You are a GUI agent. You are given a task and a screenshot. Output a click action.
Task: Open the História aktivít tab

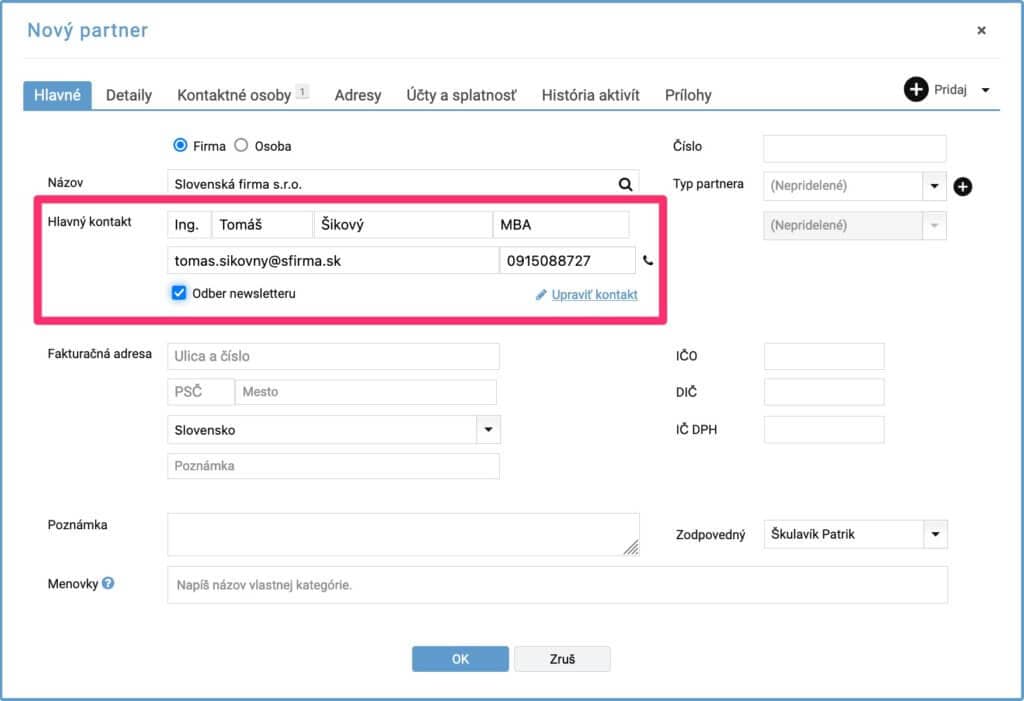(590, 95)
